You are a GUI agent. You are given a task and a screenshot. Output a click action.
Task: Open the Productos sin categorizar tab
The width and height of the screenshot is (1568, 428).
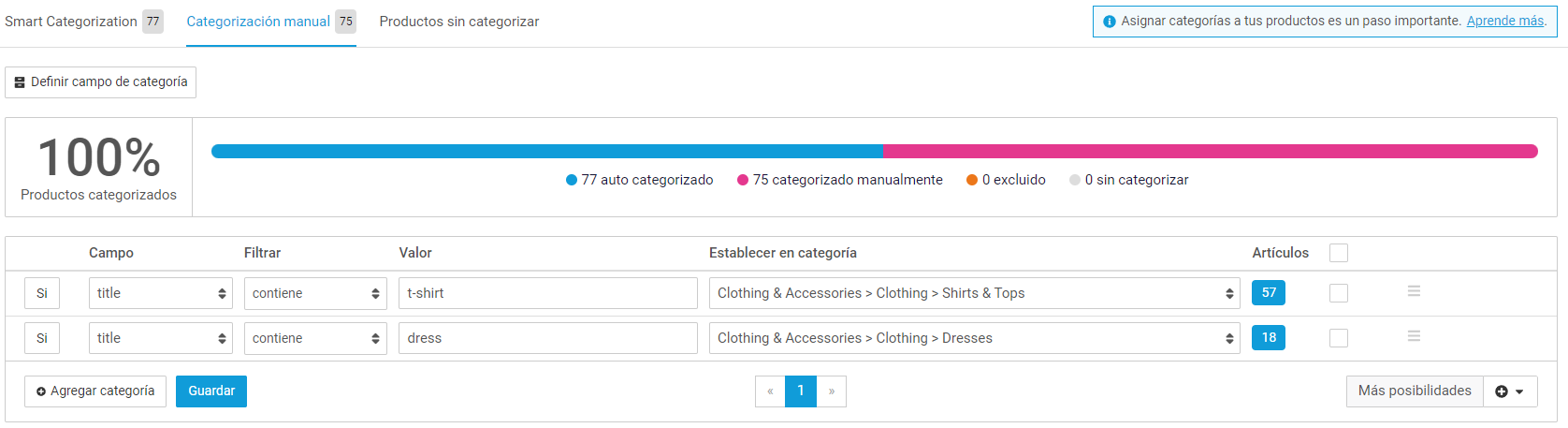coord(459,22)
